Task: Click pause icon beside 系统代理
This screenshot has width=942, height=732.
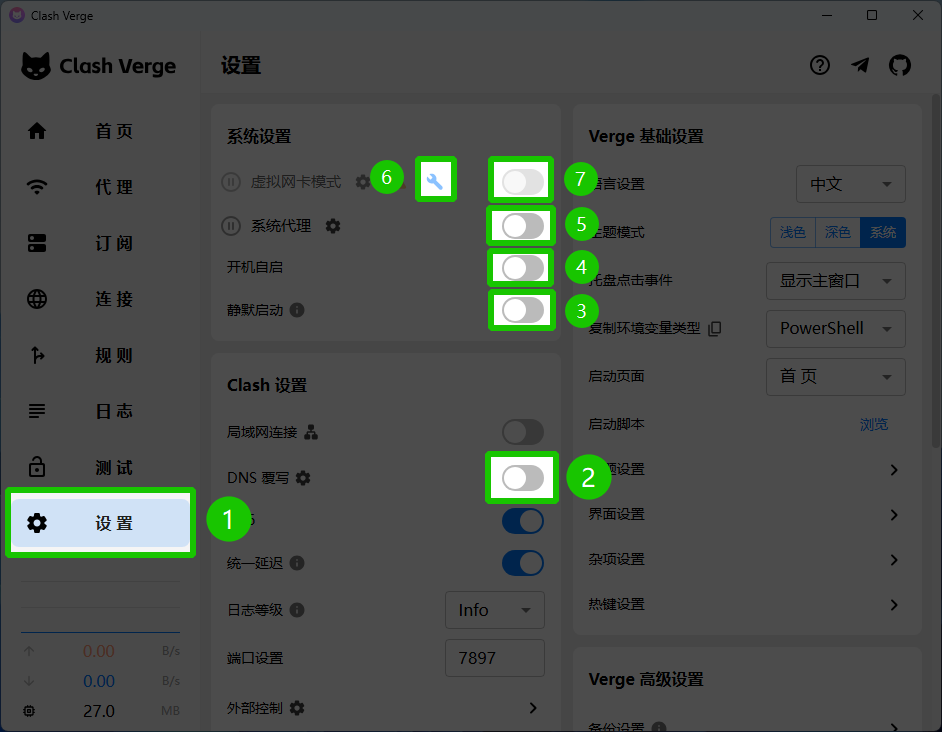Action: [x=231, y=226]
